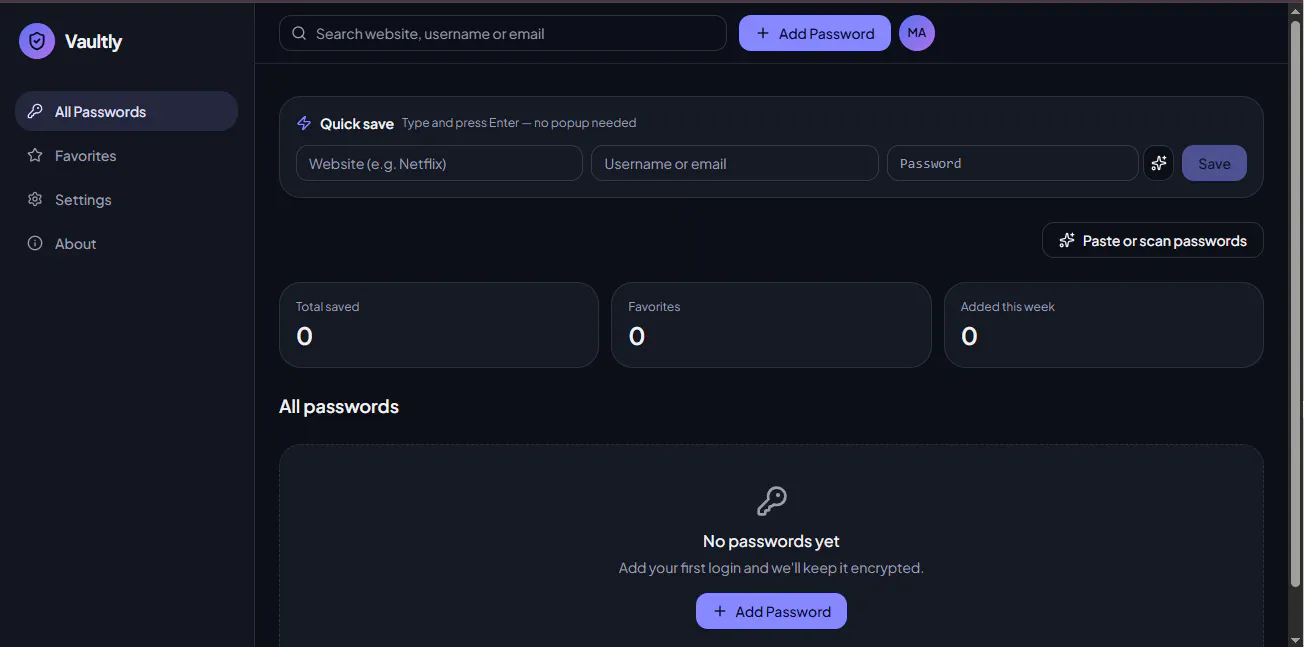
Task: Click Add Password under No passwords yet
Action: [771, 611]
